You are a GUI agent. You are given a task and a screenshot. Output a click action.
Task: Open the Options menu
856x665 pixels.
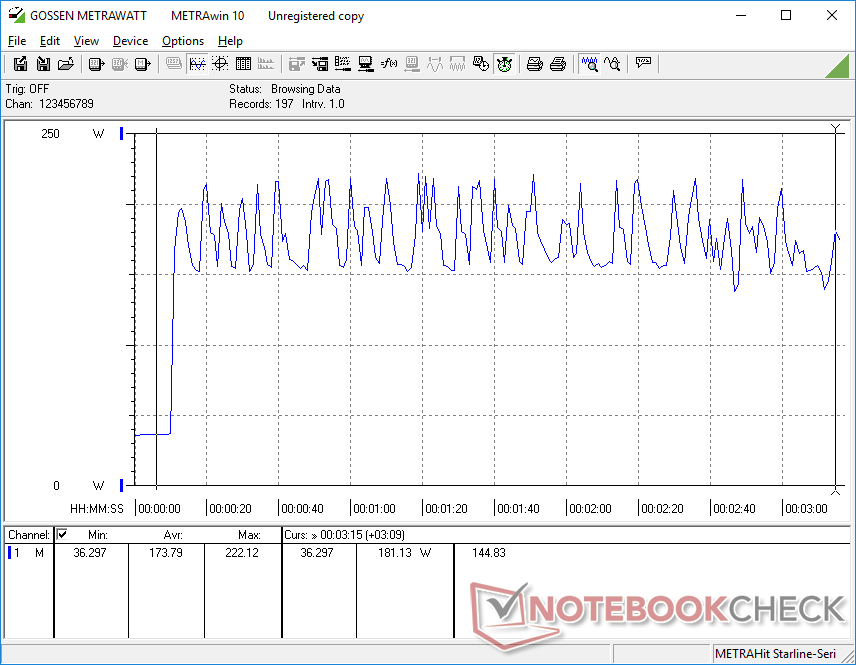point(182,41)
